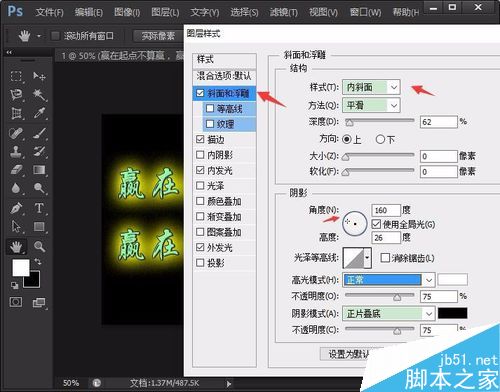This screenshot has width=500, height=392.
Task: Open the 高光模式 dropdown
Action: point(389,280)
